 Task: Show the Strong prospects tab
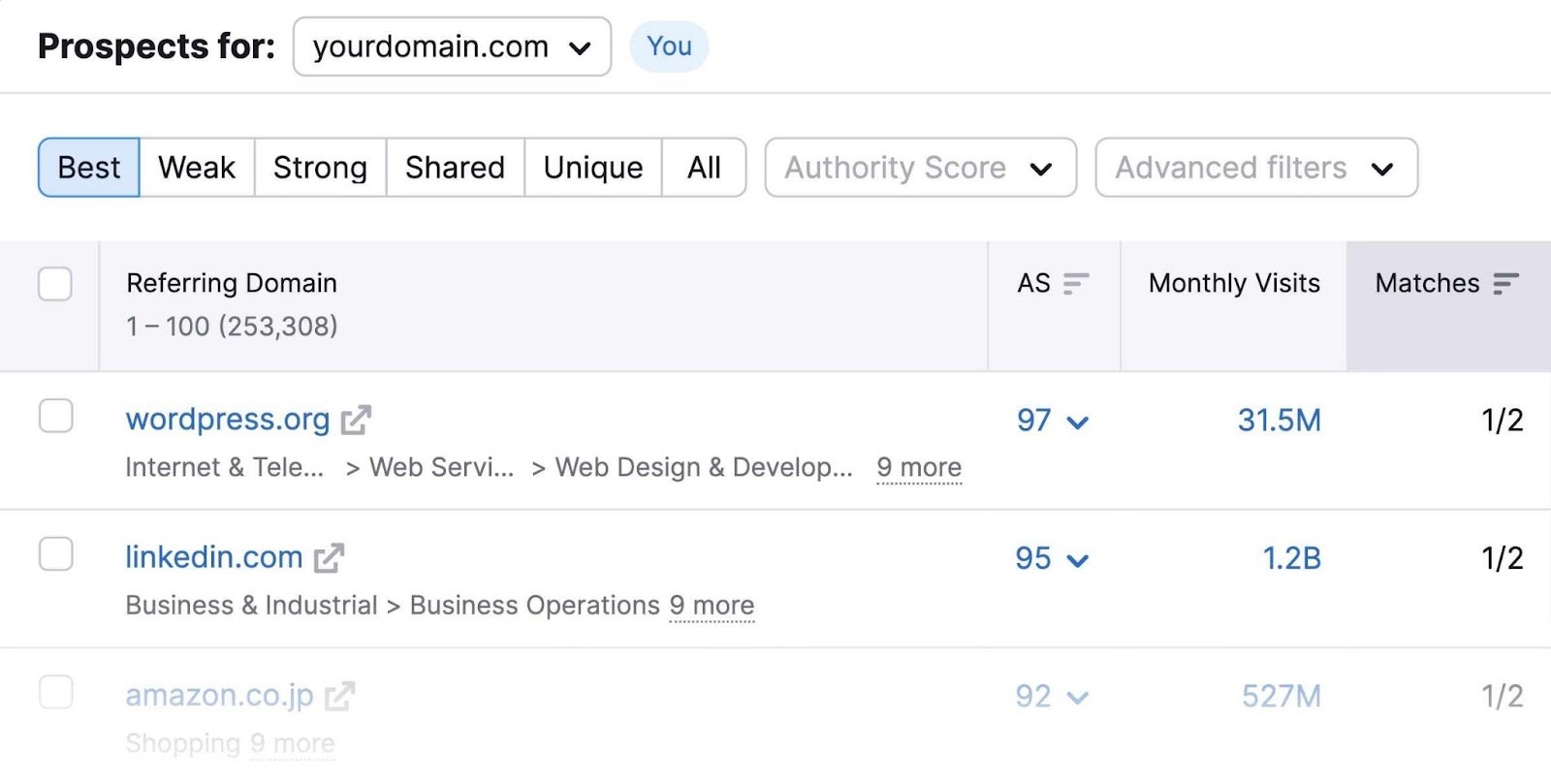320,168
